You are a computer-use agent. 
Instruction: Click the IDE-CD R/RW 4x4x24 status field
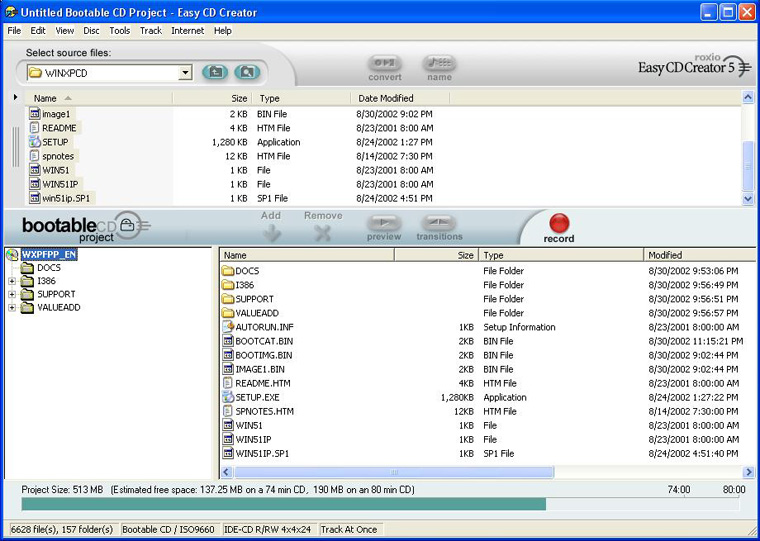267,529
